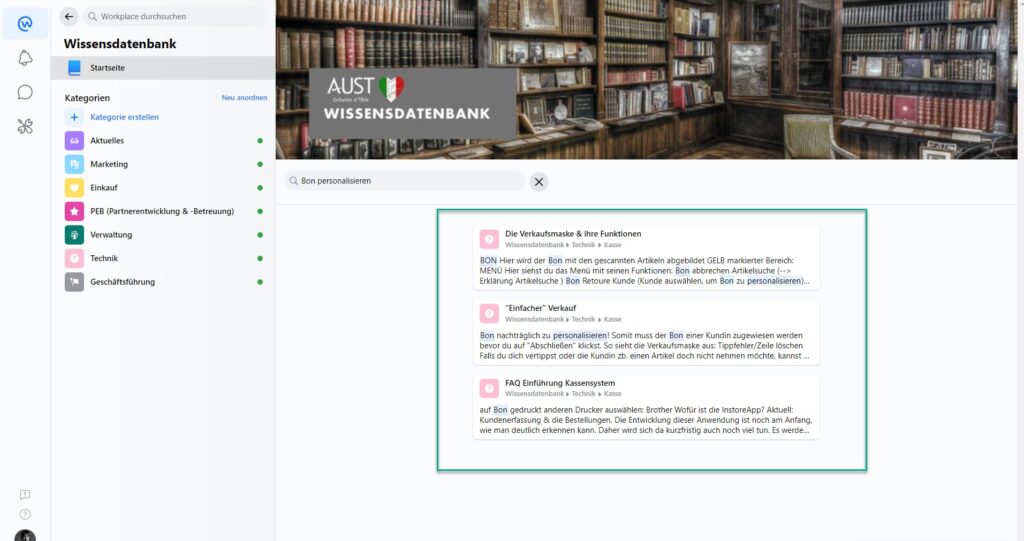1024x541 pixels.
Task: Open the notifications bell icon
Action: coord(25,58)
